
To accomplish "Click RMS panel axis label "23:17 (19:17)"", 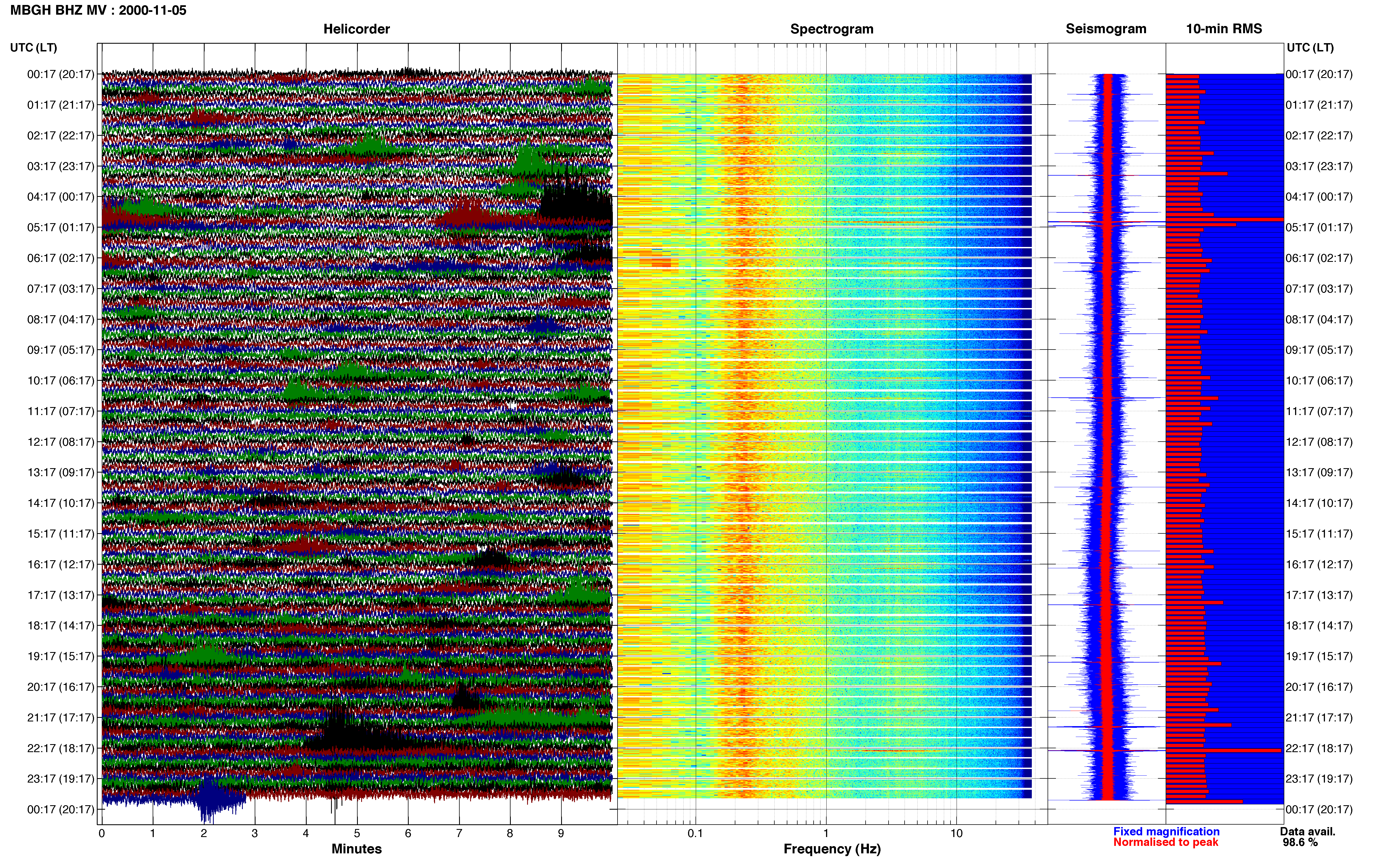I will click(x=1319, y=779).
